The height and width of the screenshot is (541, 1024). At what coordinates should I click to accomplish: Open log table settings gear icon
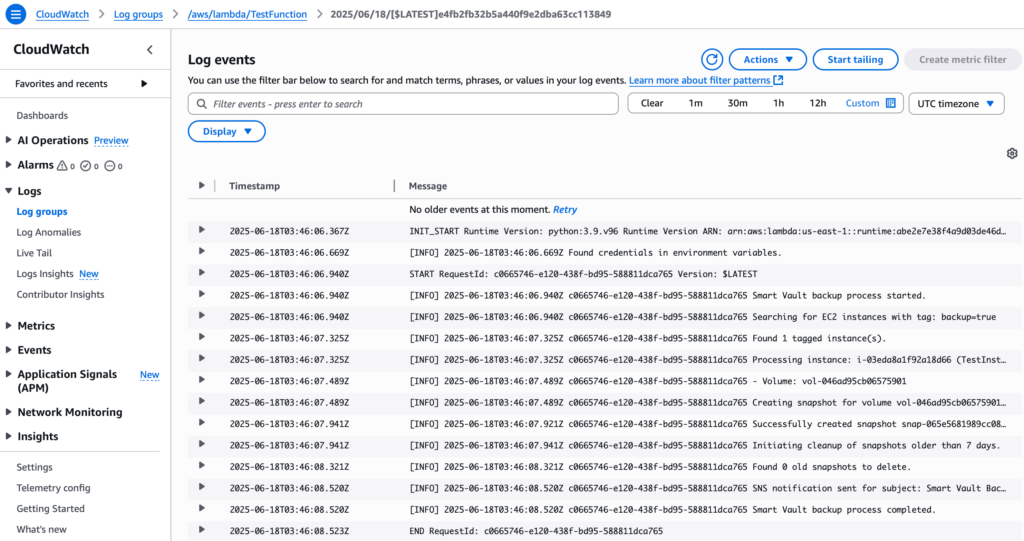tap(1011, 153)
